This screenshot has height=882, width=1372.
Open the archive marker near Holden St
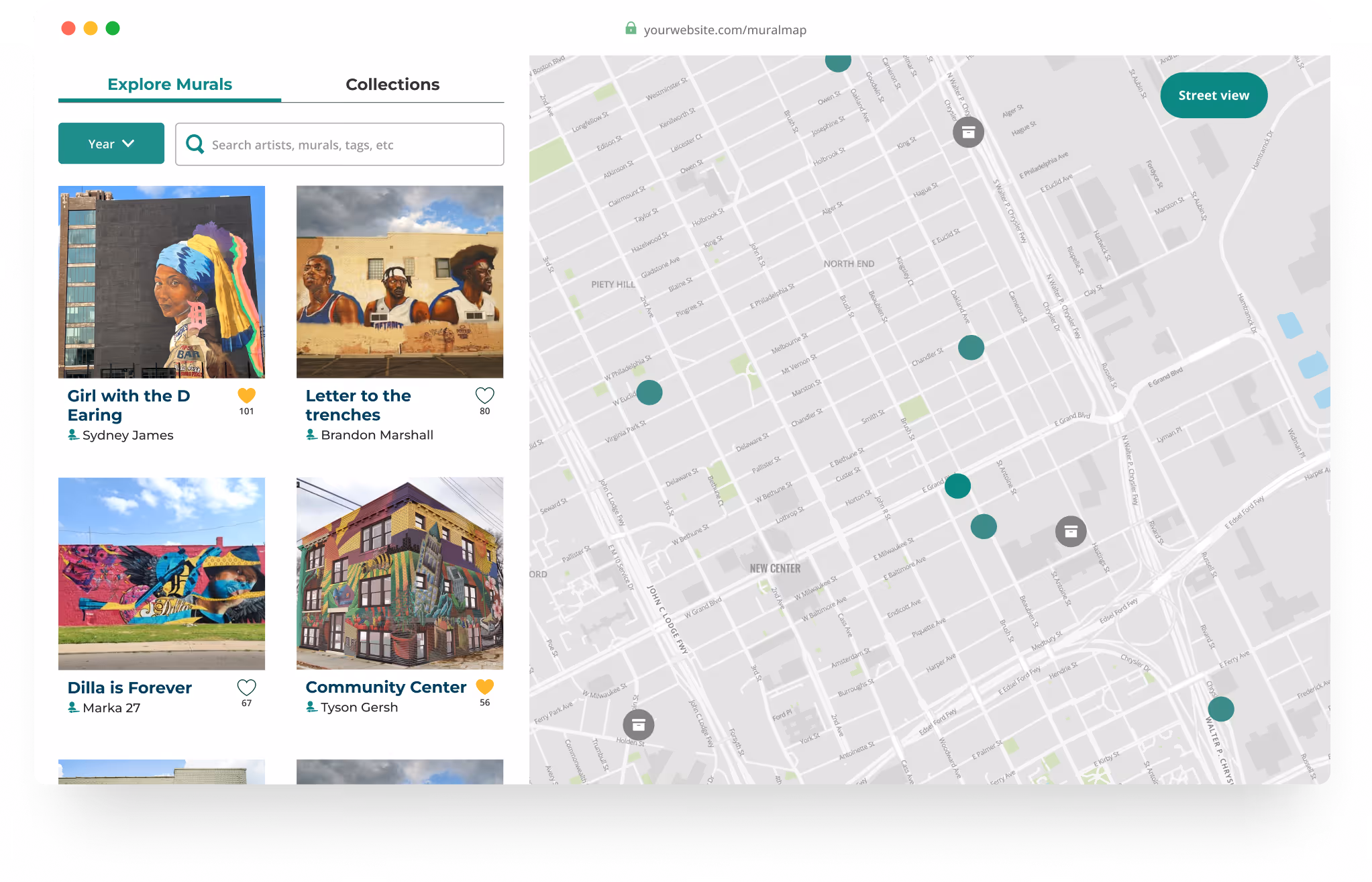coord(639,725)
